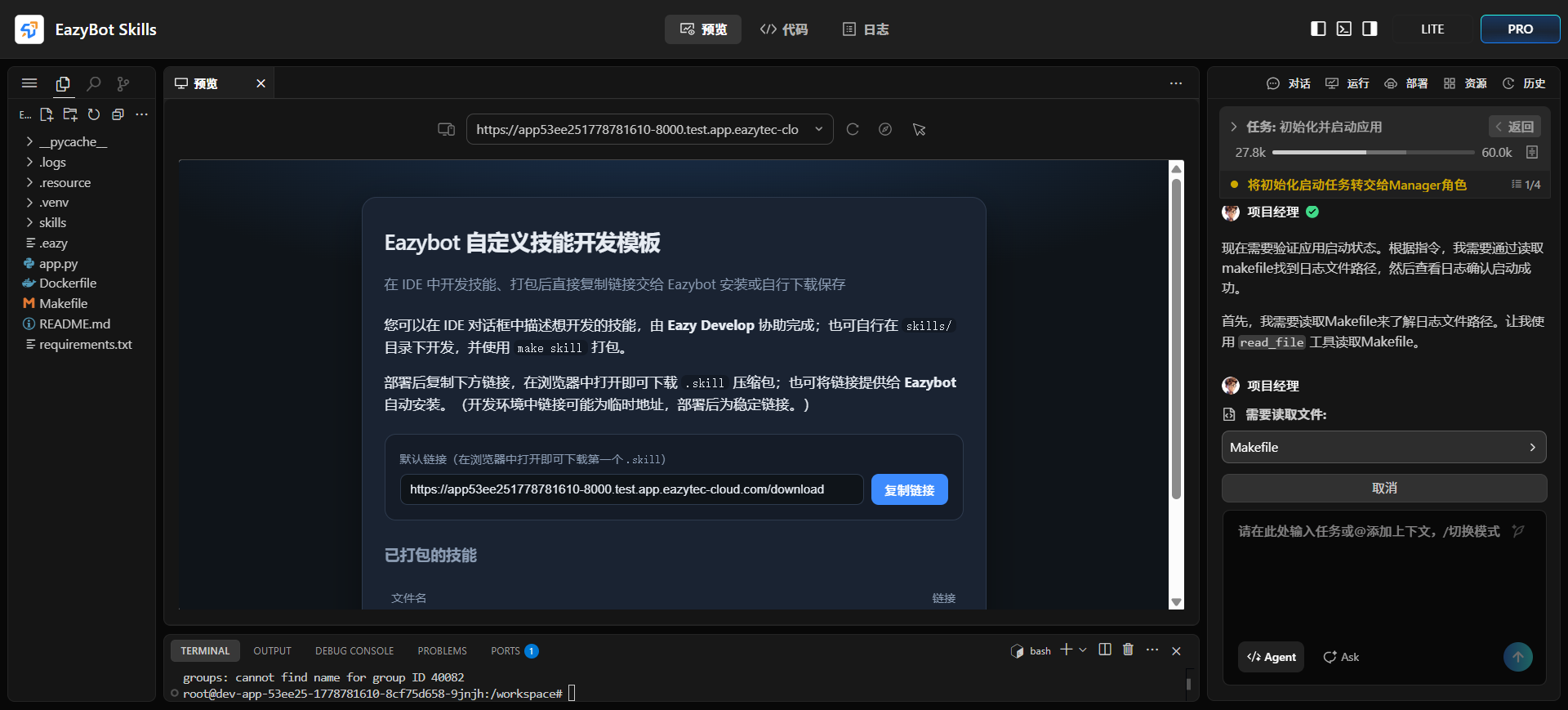Switch to the 日志 top tab
The height and width of the screenshot is (710, 1568).
click(866, 29)
